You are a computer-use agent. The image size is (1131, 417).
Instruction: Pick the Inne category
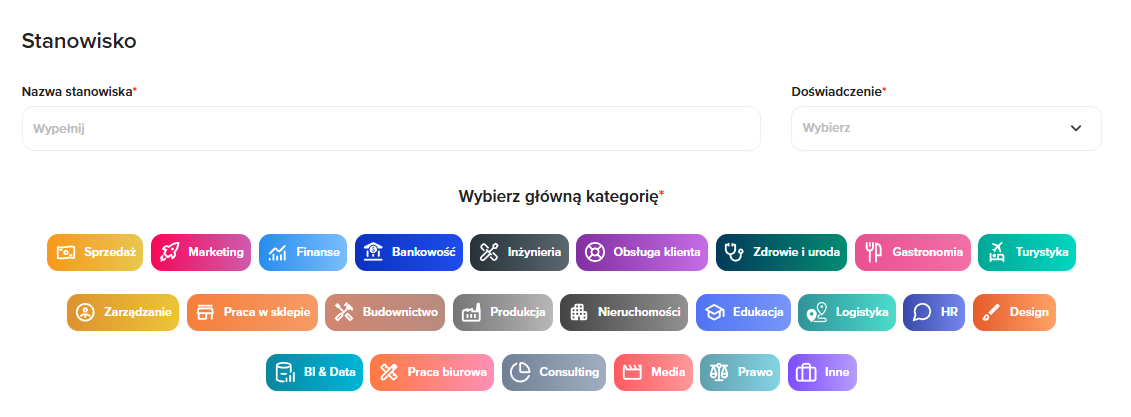click(822, 373)
